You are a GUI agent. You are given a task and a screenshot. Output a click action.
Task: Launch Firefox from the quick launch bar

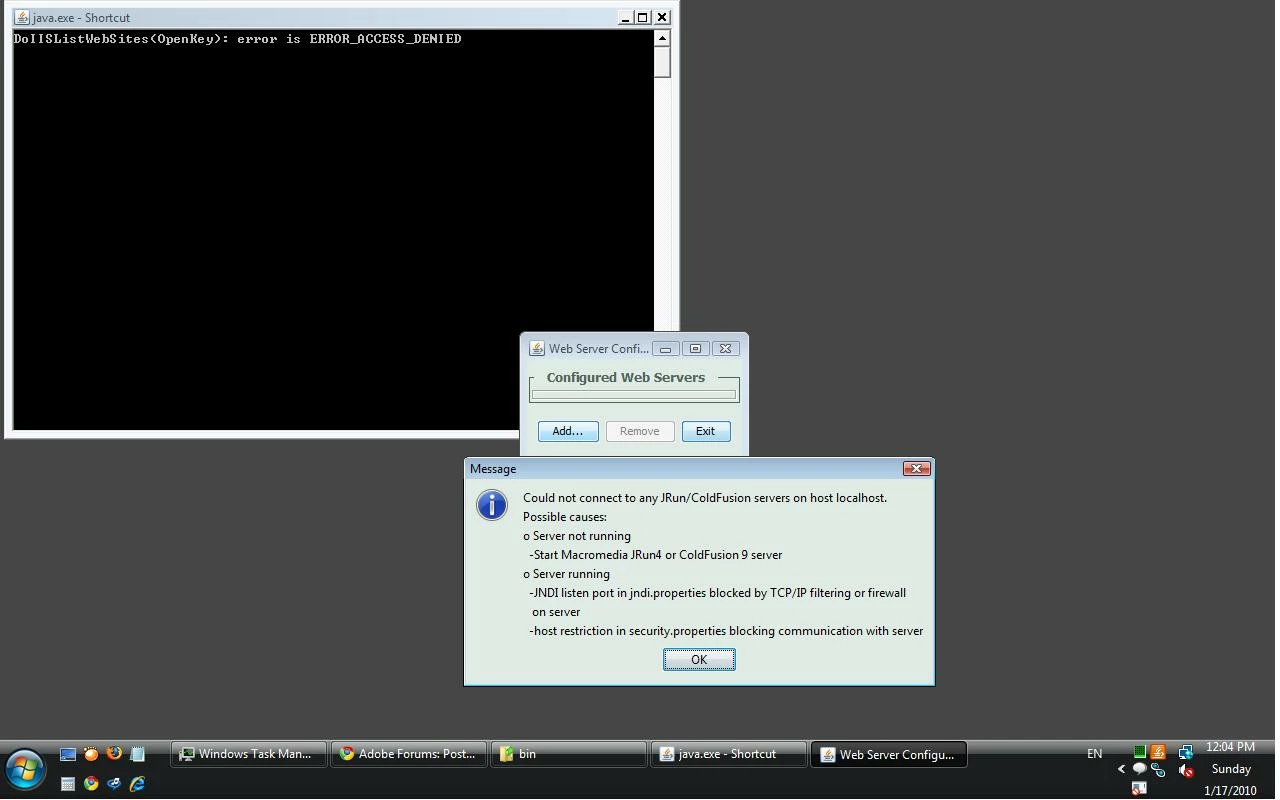pyautogui.click(x=114, y=753)
